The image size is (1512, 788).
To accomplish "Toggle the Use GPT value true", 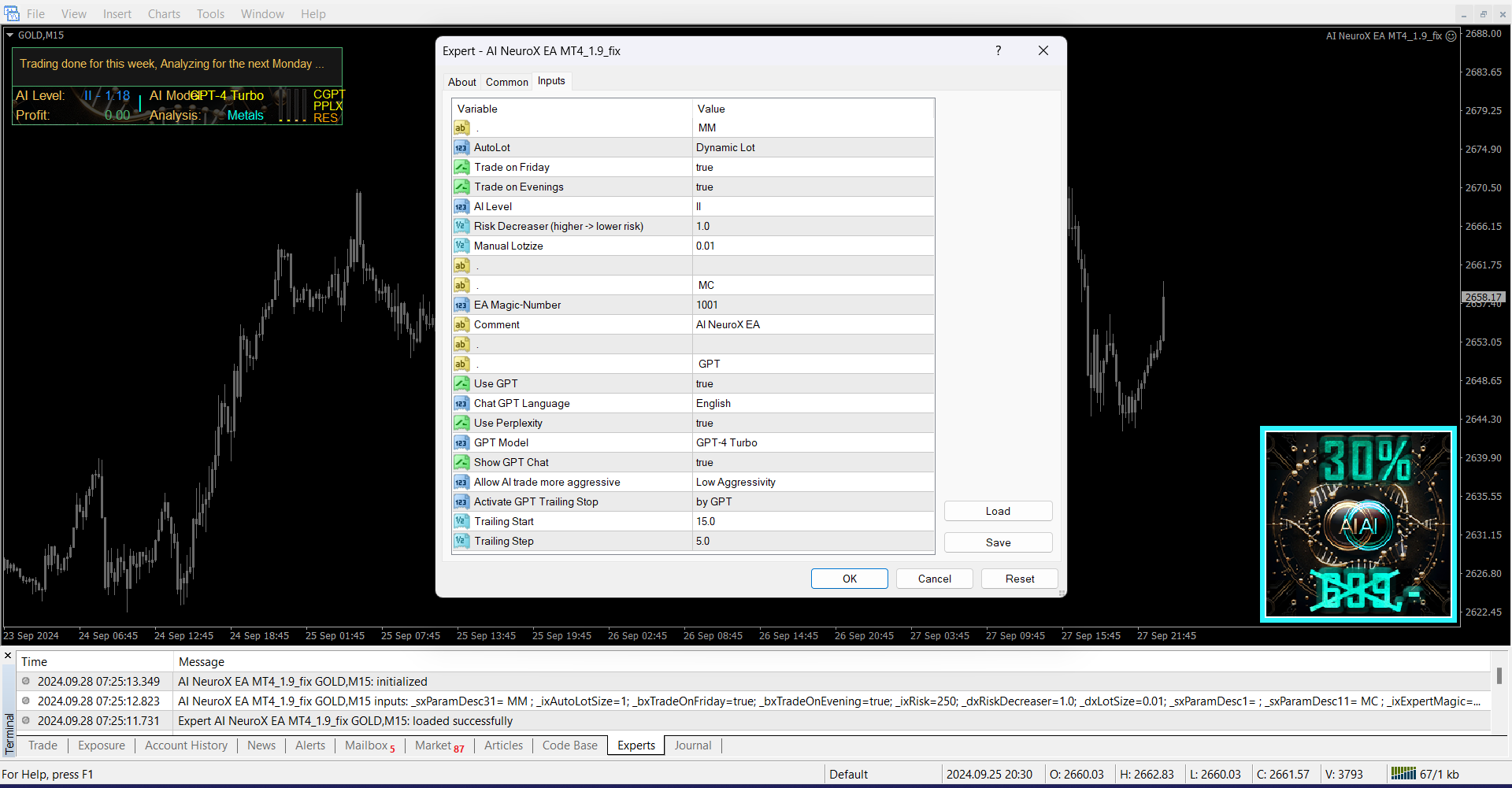I will tap(704, 383).
